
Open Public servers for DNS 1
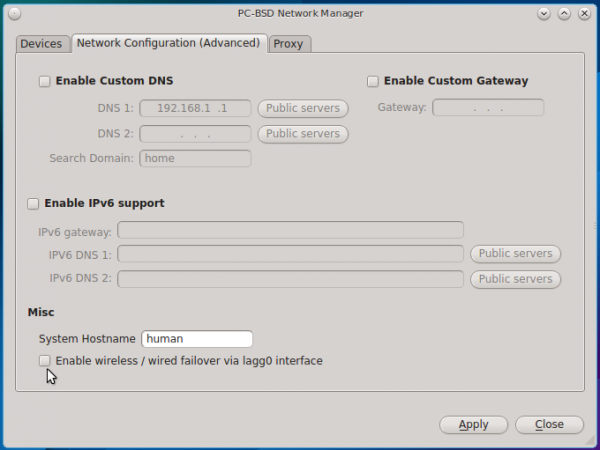click(303, 109)
